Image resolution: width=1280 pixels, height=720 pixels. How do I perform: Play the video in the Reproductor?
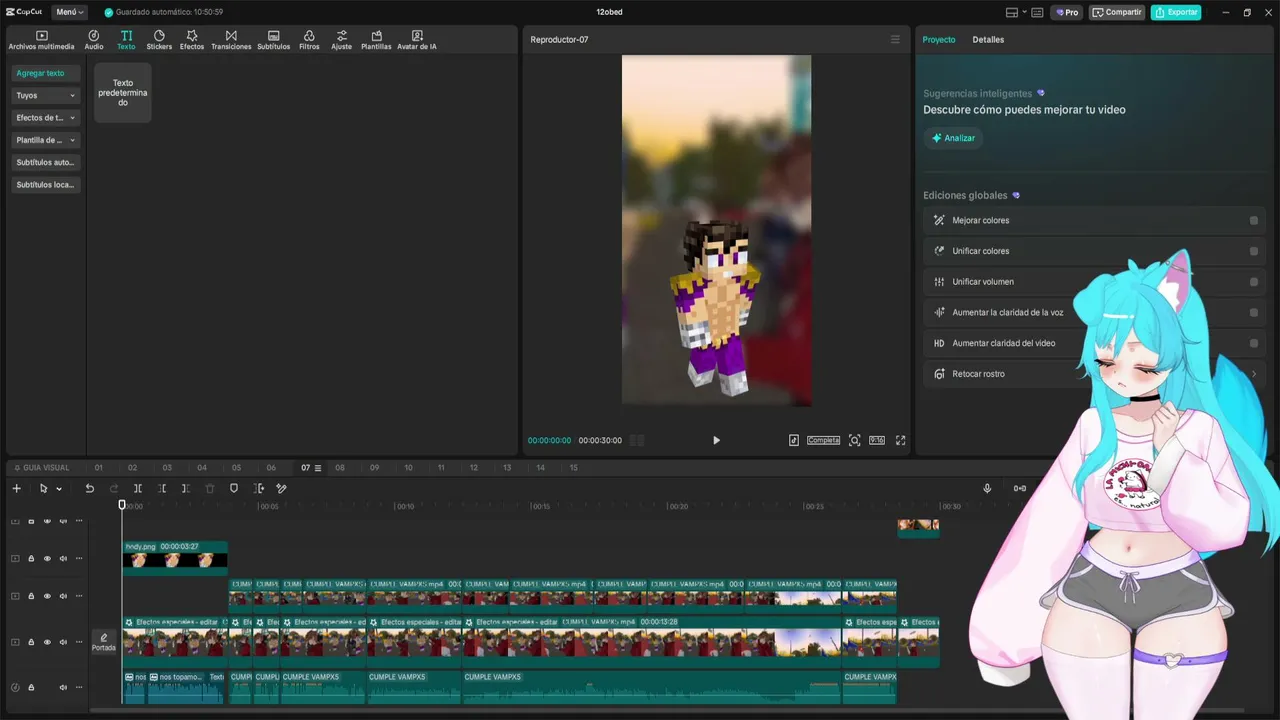click(716, 440)
